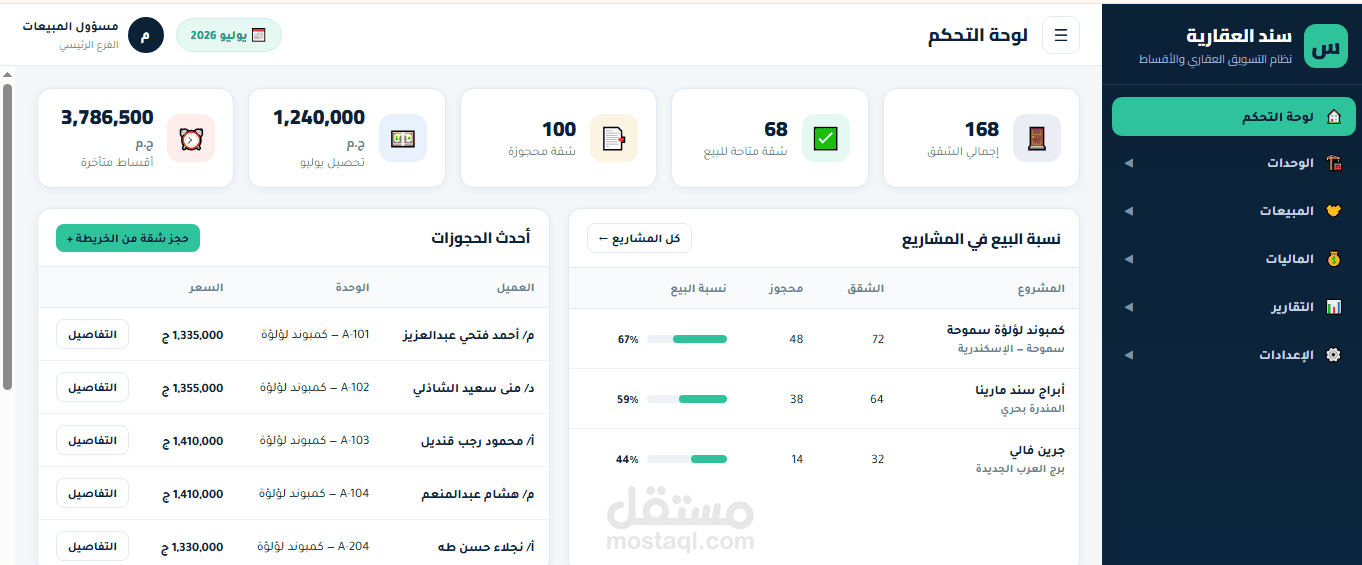Open the كل المشاريع filter dropdown

tap(639, 238)
